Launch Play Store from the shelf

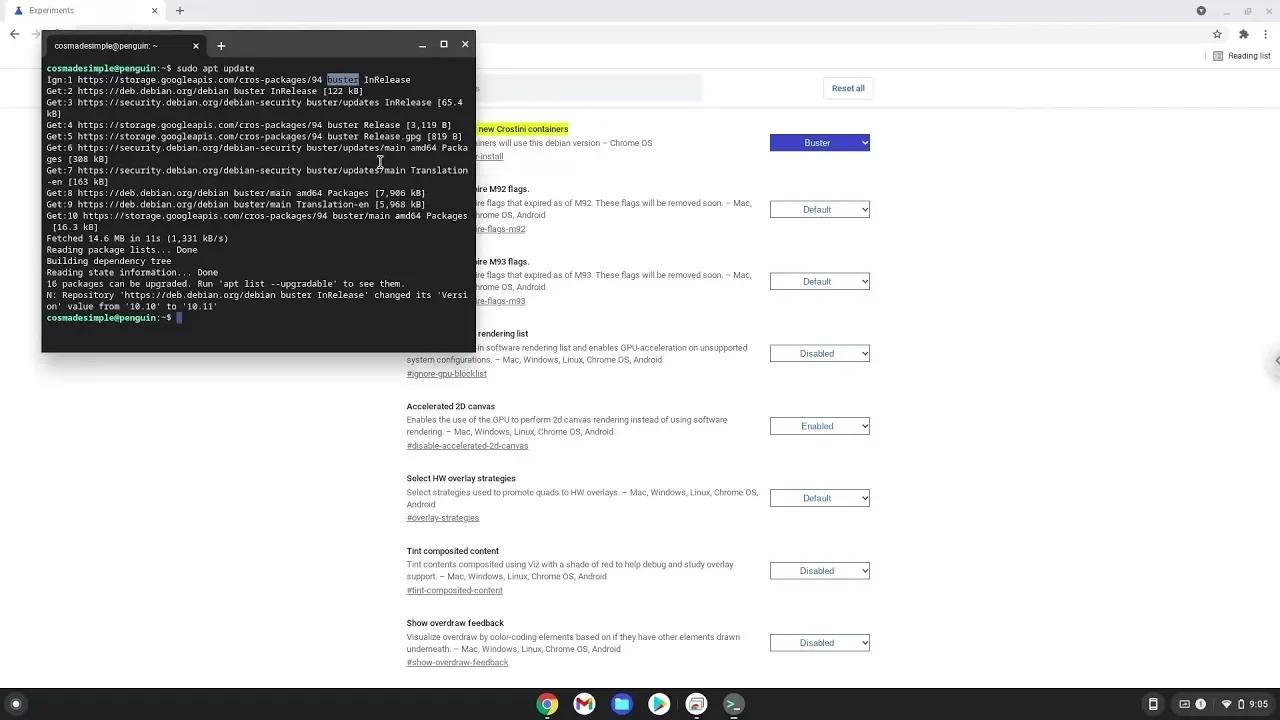pyautogui.click(x=659, y=704)
